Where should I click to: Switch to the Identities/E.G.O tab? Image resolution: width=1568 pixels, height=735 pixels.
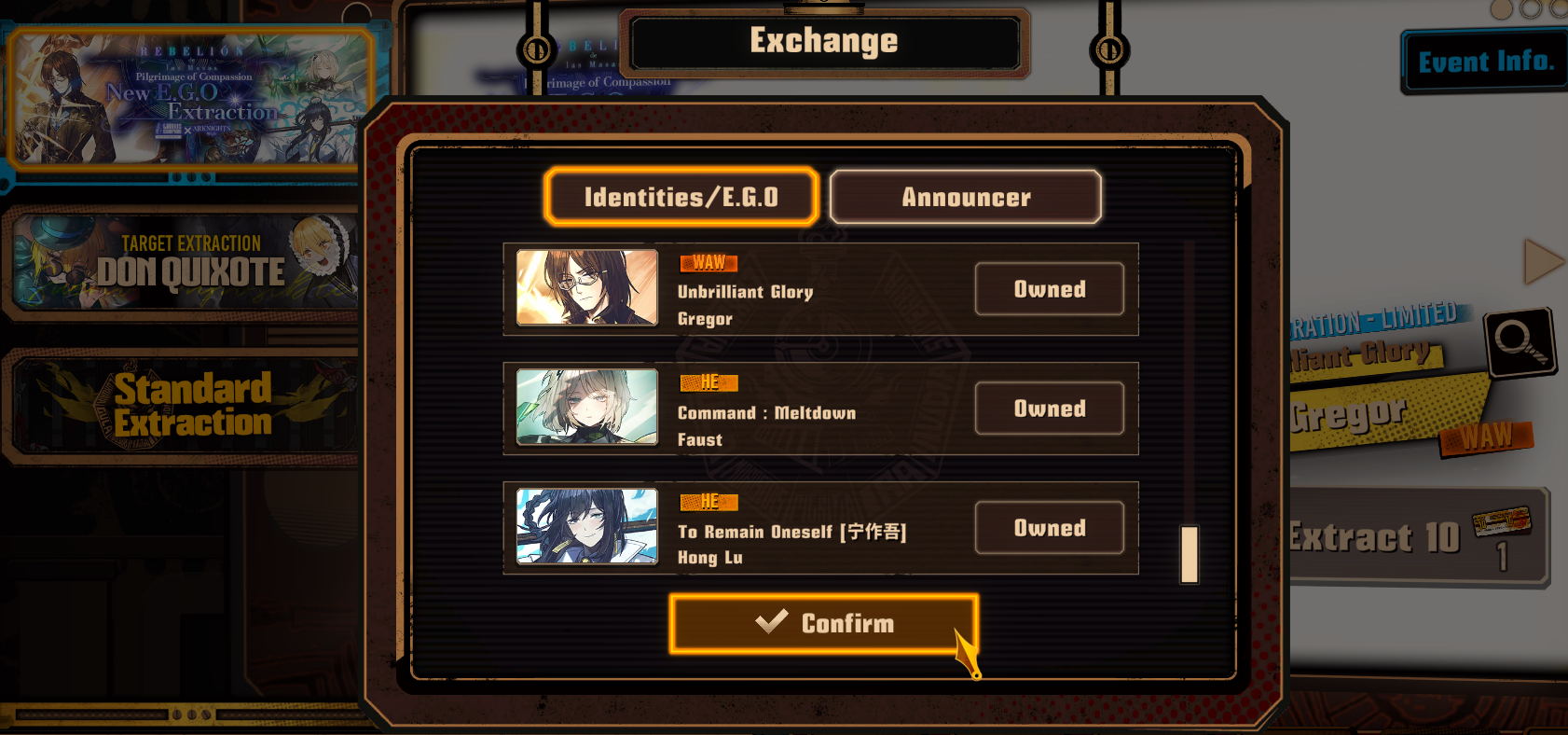681,197
